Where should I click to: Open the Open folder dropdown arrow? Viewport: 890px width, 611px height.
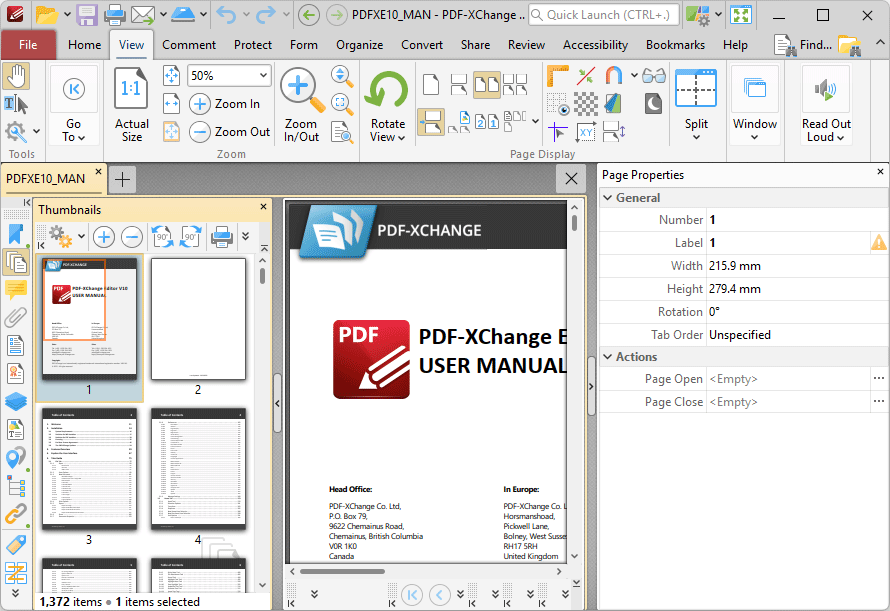pyautogui.click(x=66, y=15)
